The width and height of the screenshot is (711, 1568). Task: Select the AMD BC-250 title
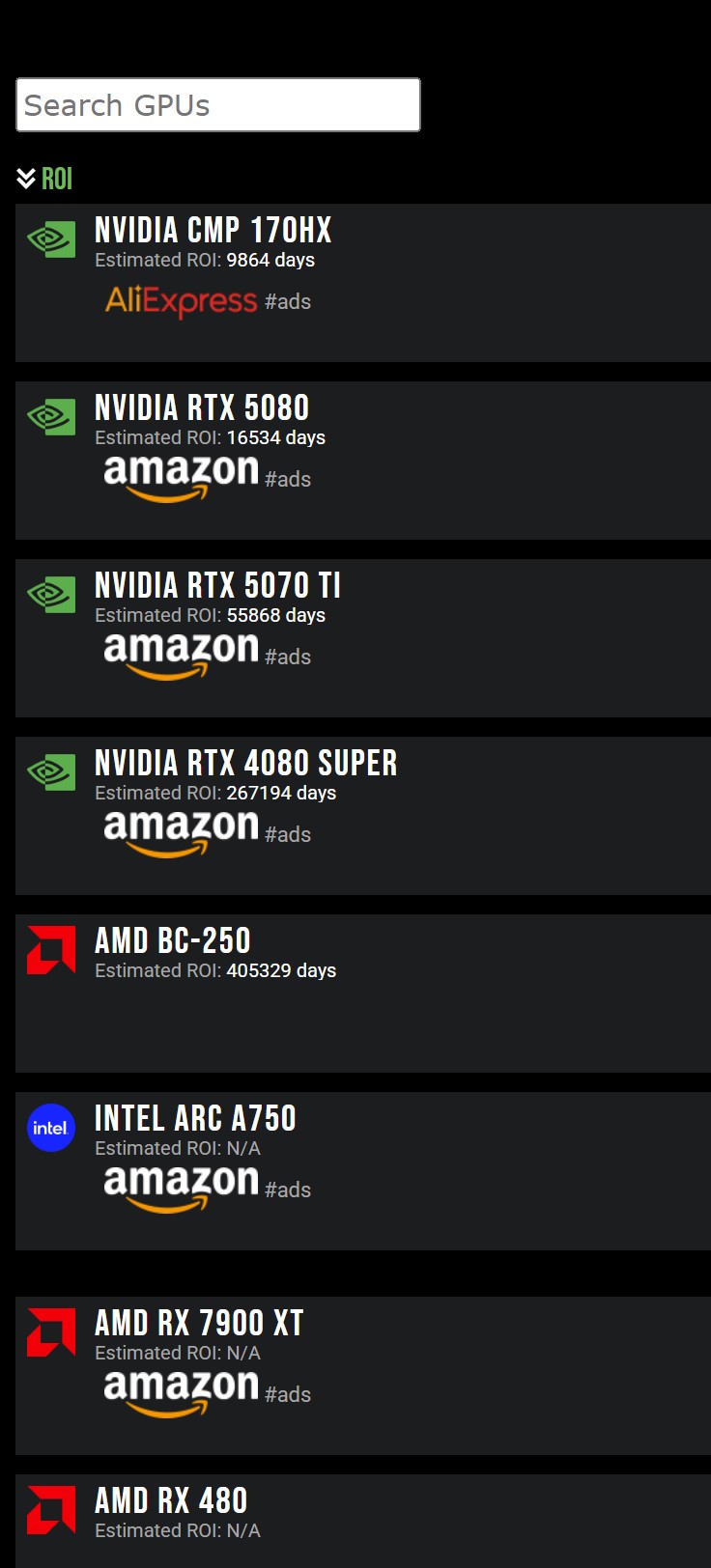click(x=173, y=940)
